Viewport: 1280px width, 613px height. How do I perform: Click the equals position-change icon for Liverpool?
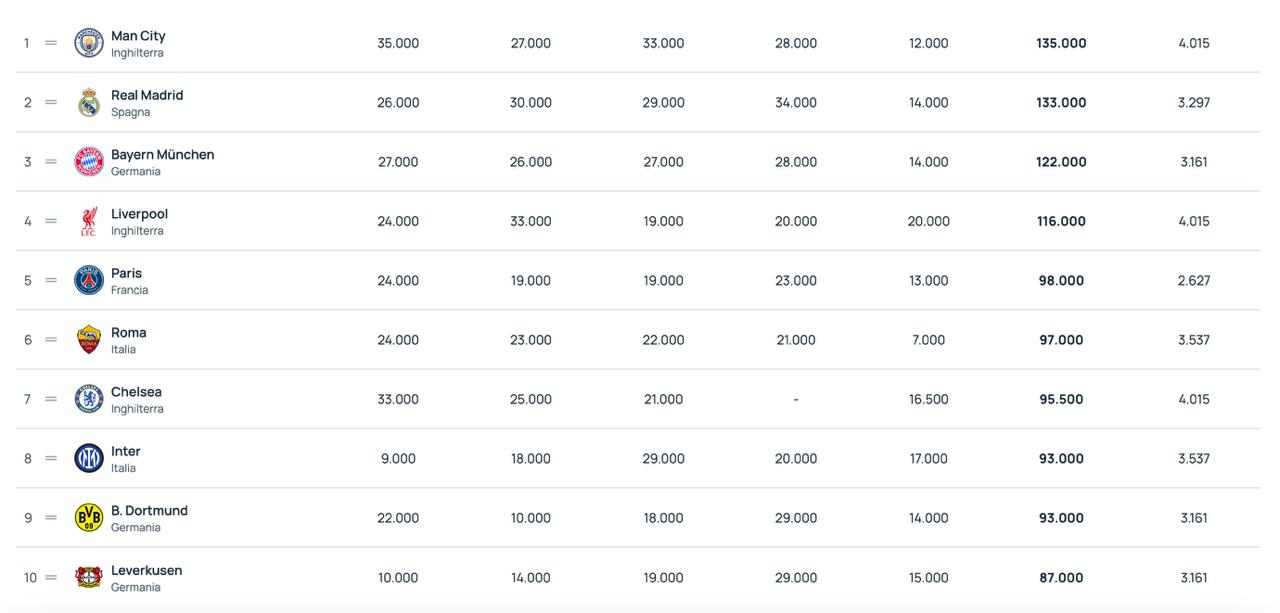pos(51,221)
